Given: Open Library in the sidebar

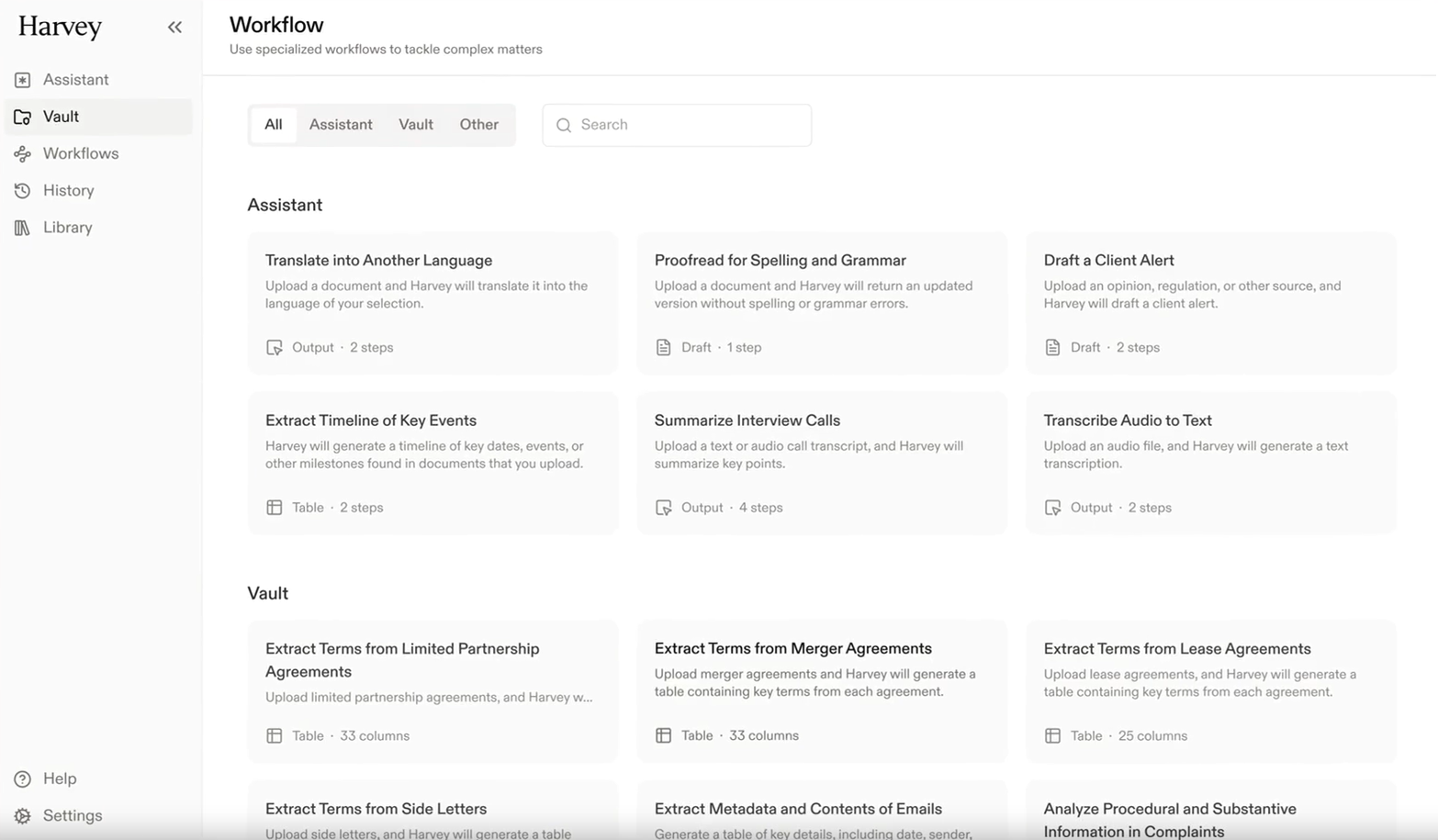Looking at the screenshot, I should (99, 228).
